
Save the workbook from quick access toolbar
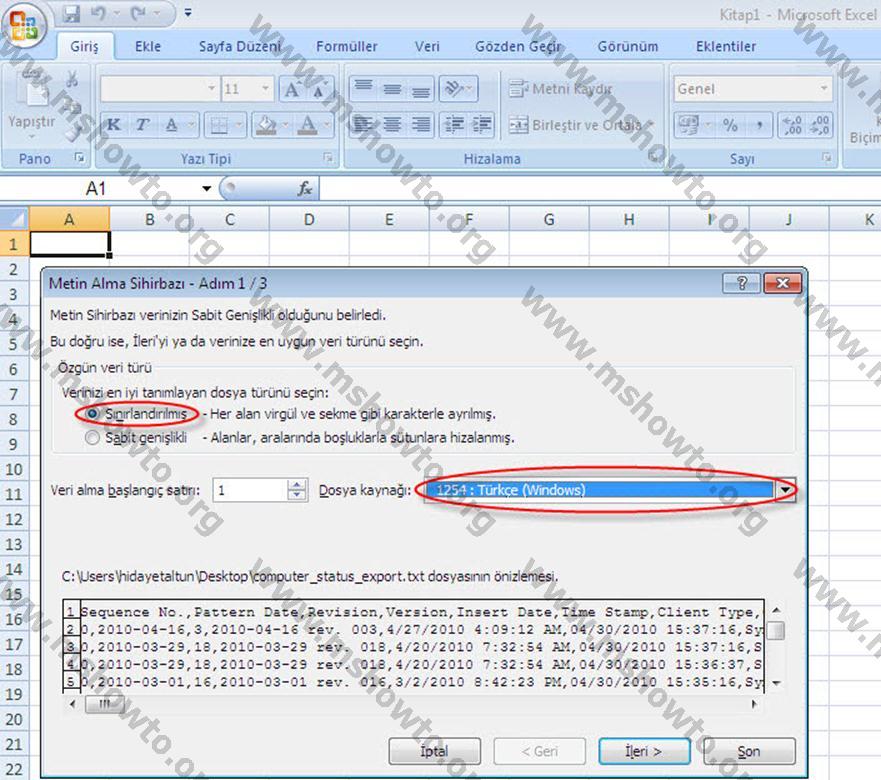coord(71,13)
